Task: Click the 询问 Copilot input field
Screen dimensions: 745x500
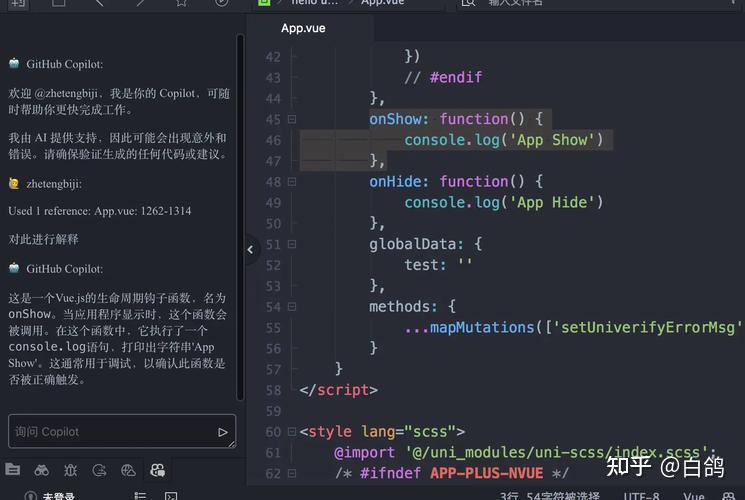Action: click(122, 432)
